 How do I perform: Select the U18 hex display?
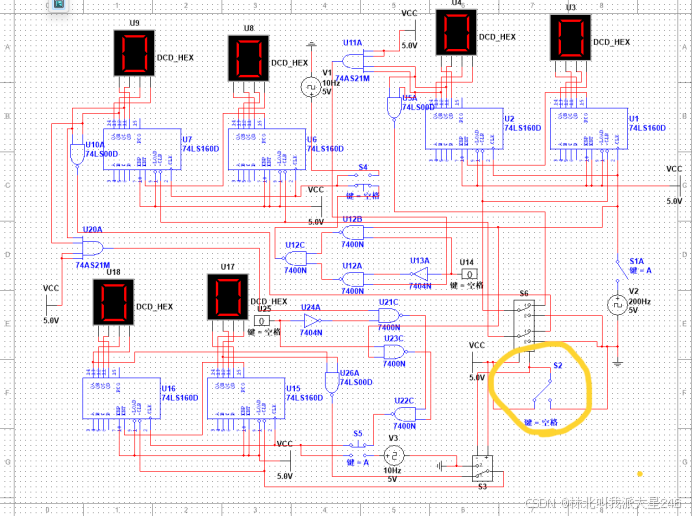(x=113, y=302)
